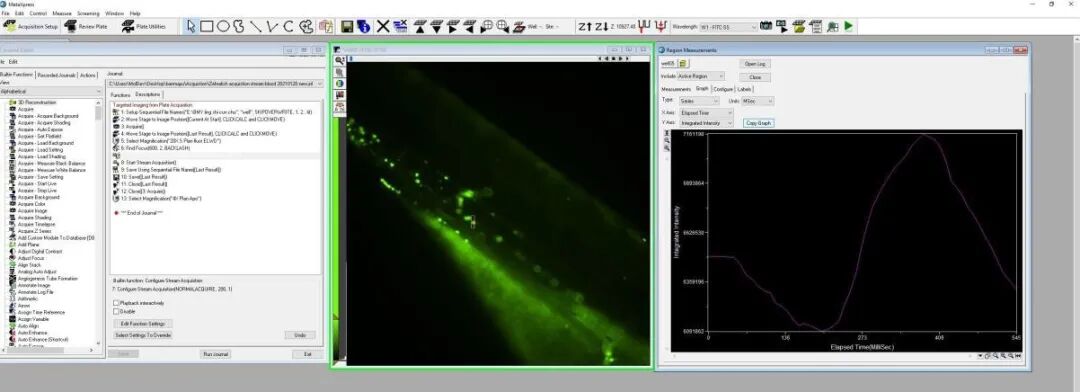Switch to the Actions tab in Journal Editor
Screen dimensions: 1080x392
tap(88, 75)
